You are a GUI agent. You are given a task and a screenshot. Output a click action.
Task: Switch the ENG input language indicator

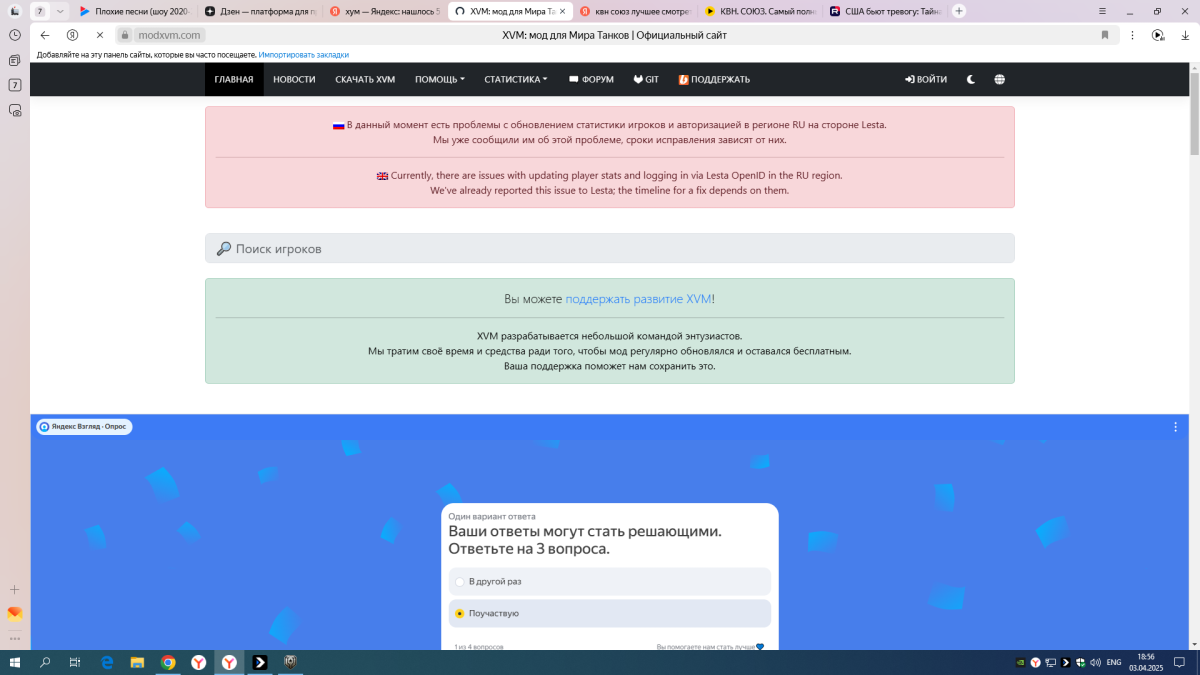pos(1113,662)
